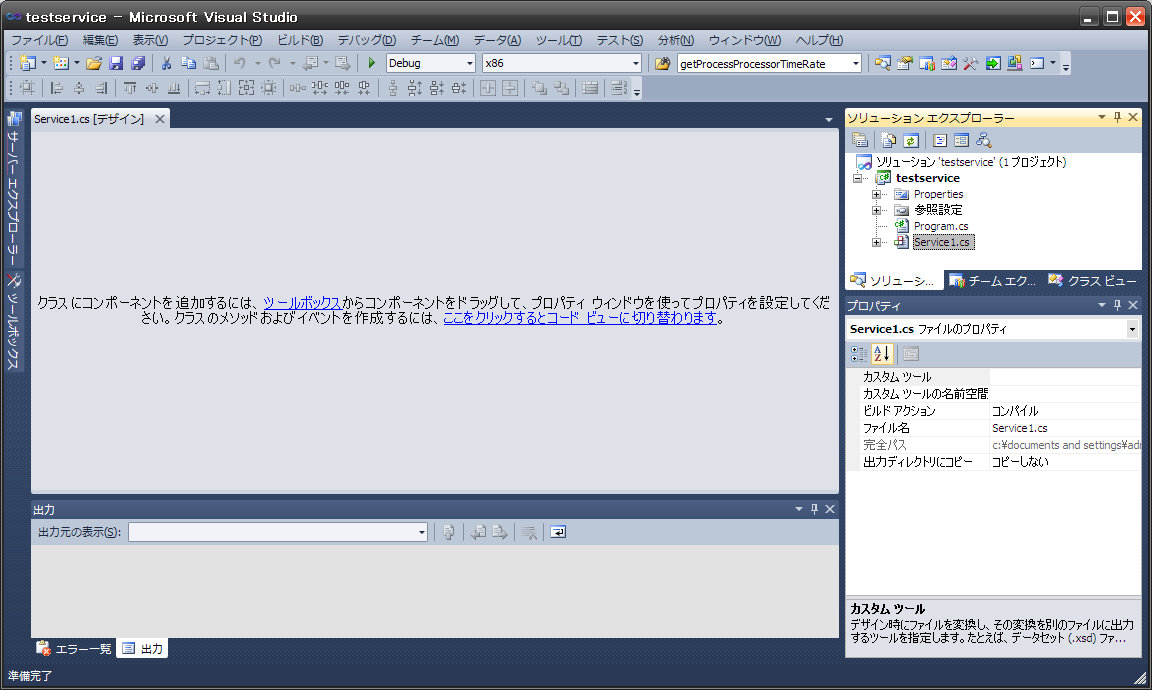Open Solution Explorer toolbar icon
Image resolution: width=1152 pixels, height=690 pixels.
coord(882,63)
